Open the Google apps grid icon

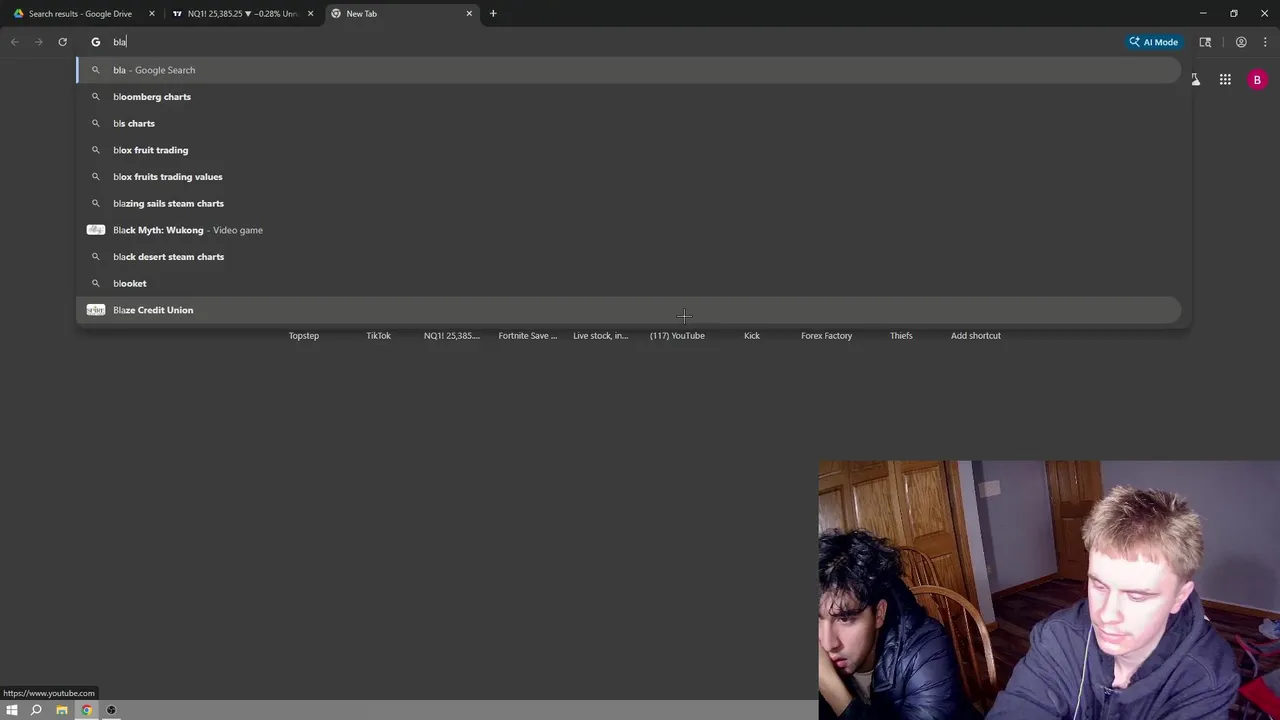1225,80
